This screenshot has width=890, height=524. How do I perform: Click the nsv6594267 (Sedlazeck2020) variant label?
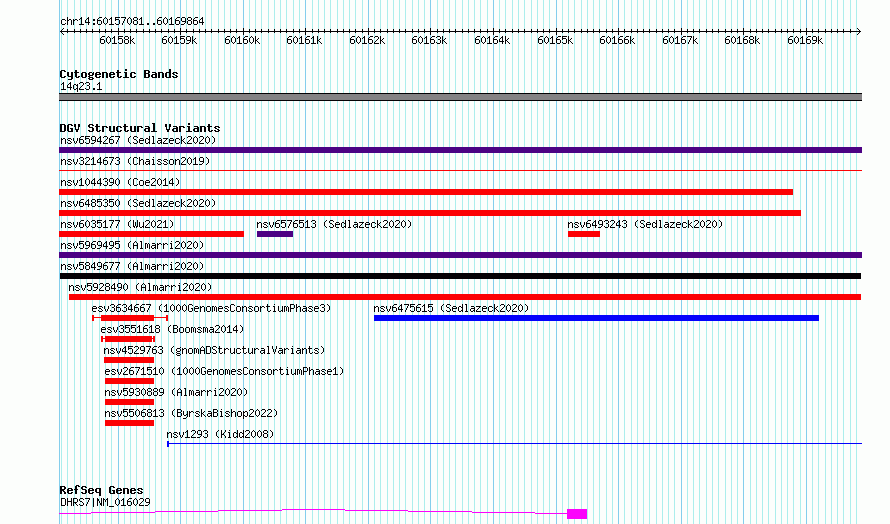click(138, 140)
